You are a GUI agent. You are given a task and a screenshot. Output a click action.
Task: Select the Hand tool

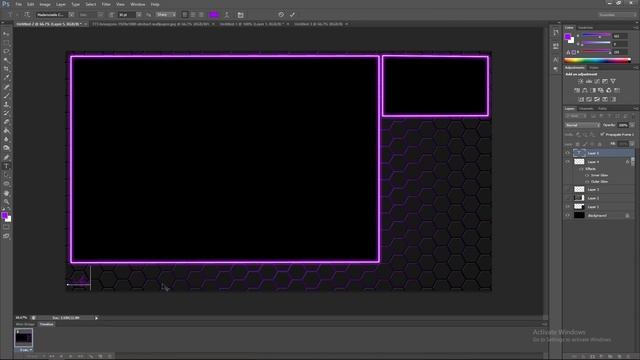point(6,193)
